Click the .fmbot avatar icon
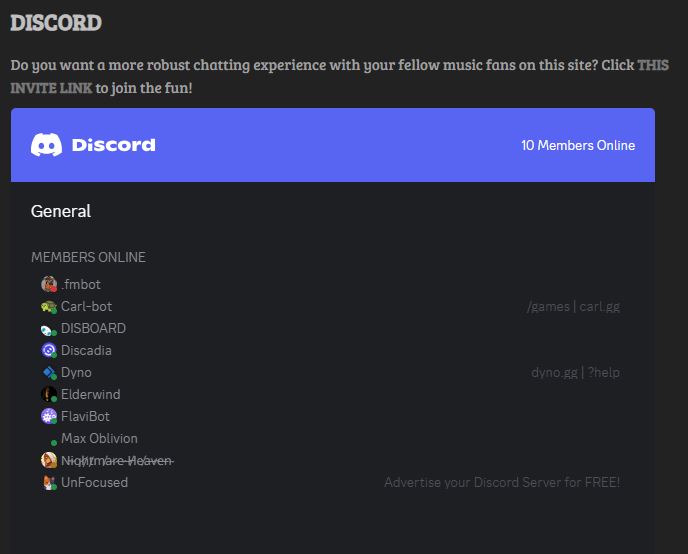The height and width of the screenshot is (554, 688). click(x=49, y=284)
